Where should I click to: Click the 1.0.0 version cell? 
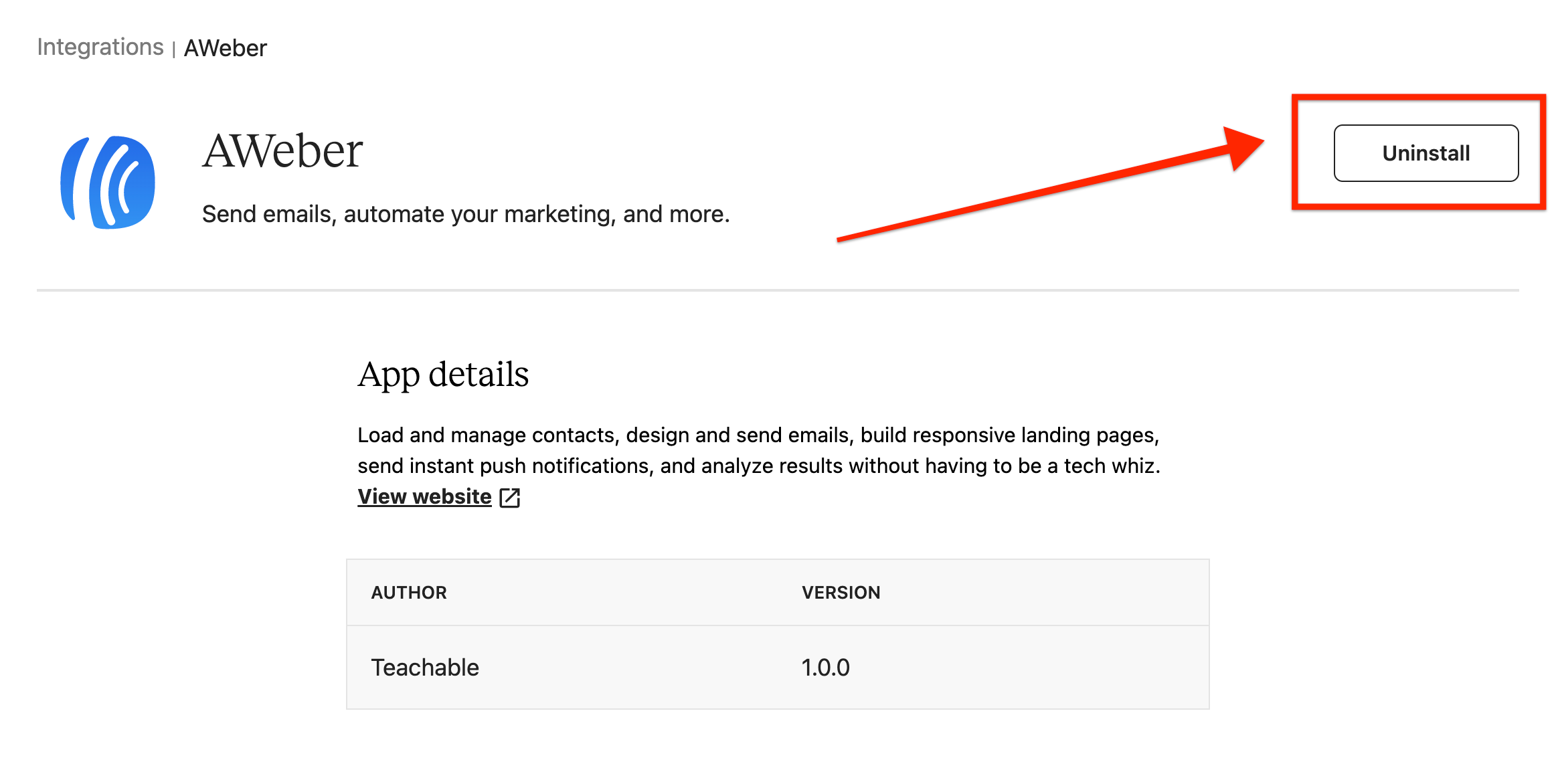pos(826,668)
